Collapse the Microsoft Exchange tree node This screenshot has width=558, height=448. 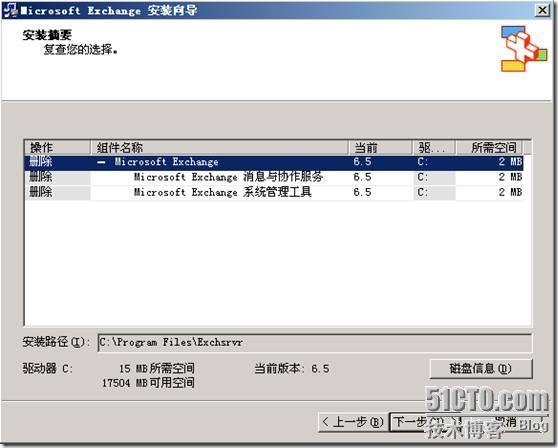[101, 162]
